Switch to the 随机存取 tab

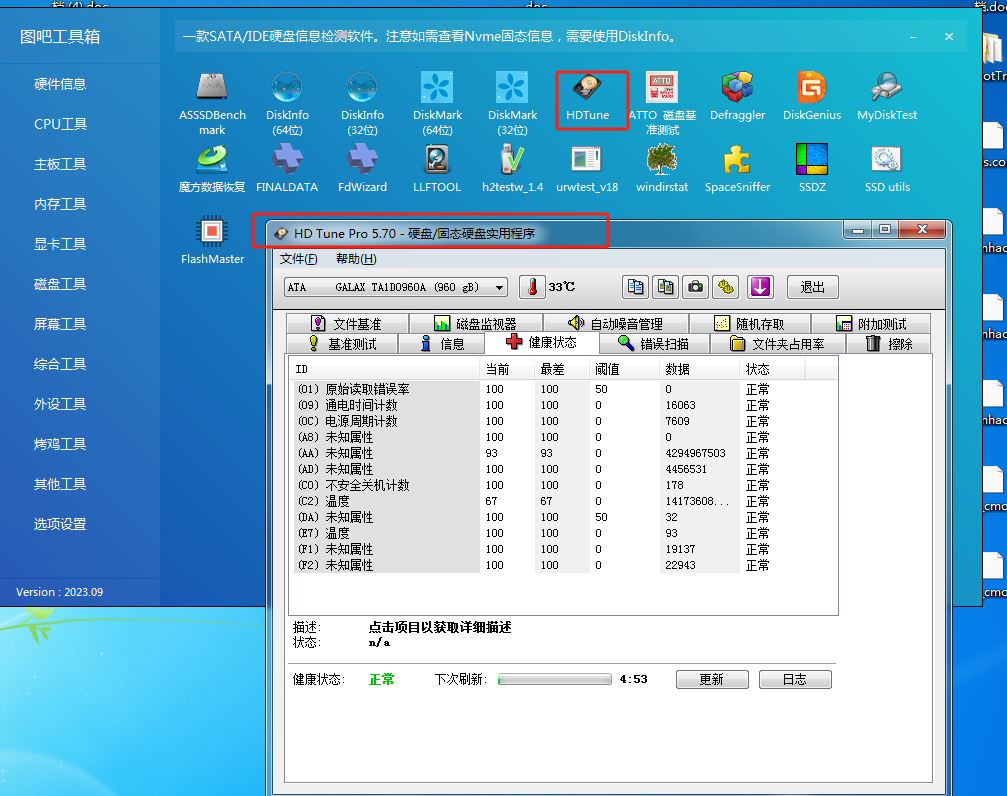coord(749,323)
